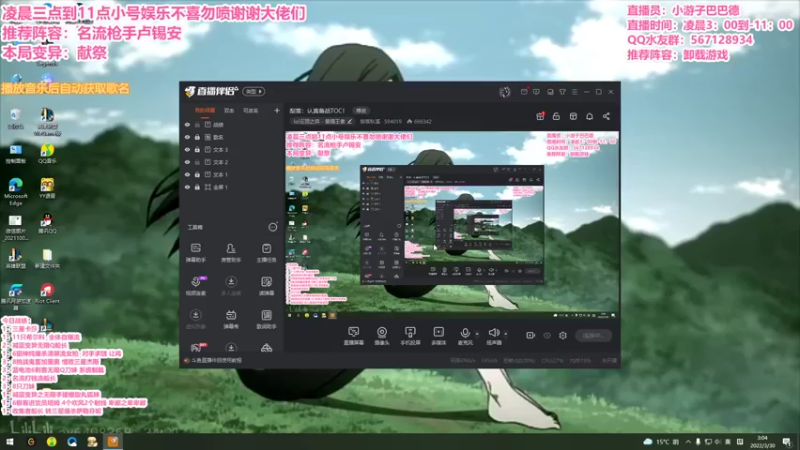This screenshot has height=450, width=800.
Task: Toggle lock on 文本 1 layer
Action: click(197, 174)
